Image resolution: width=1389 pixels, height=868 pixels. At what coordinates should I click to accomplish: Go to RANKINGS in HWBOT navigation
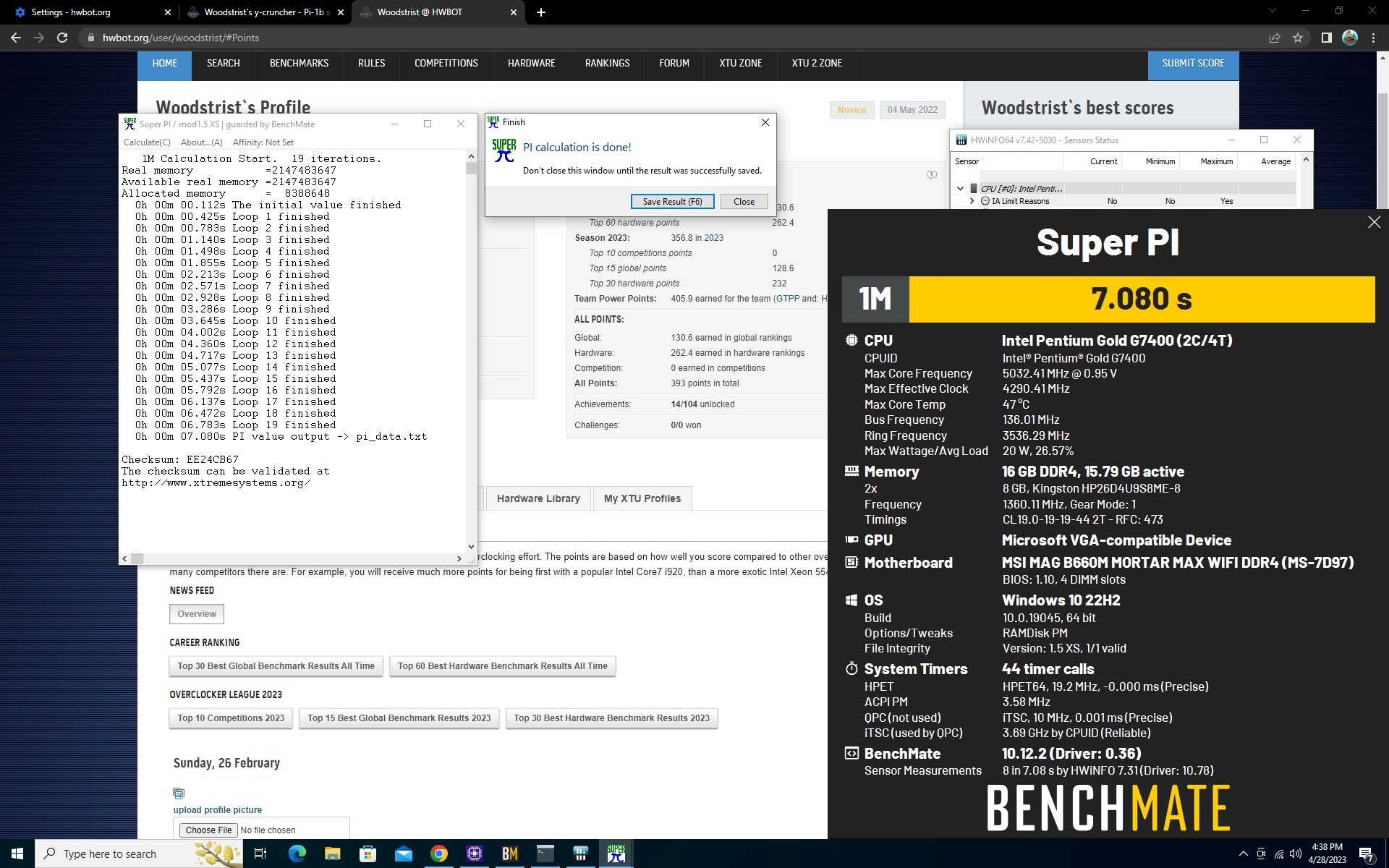(607, 64)
